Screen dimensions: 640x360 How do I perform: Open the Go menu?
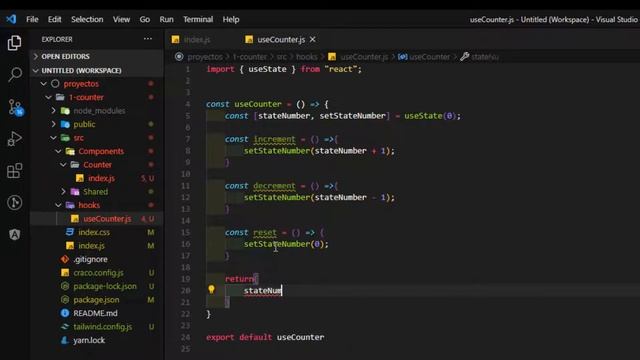tap(144, 19)
